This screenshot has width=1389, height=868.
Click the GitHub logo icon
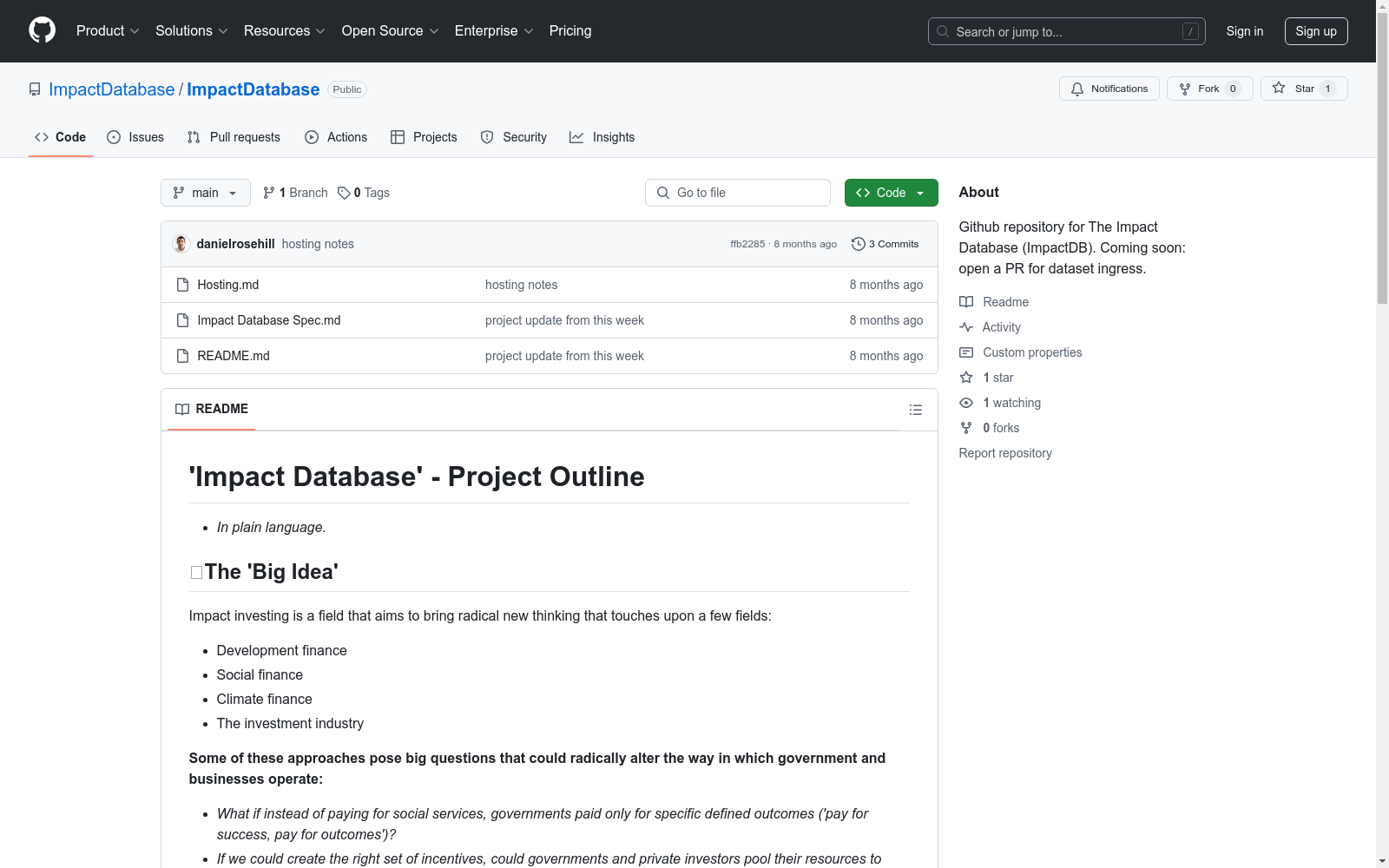(42, 30)
